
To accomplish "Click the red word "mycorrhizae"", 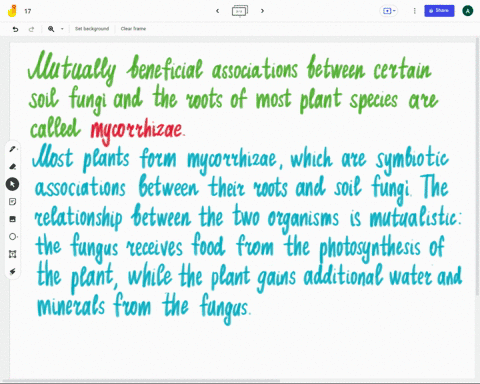I will pyautogui.click(x=137, y=131).
